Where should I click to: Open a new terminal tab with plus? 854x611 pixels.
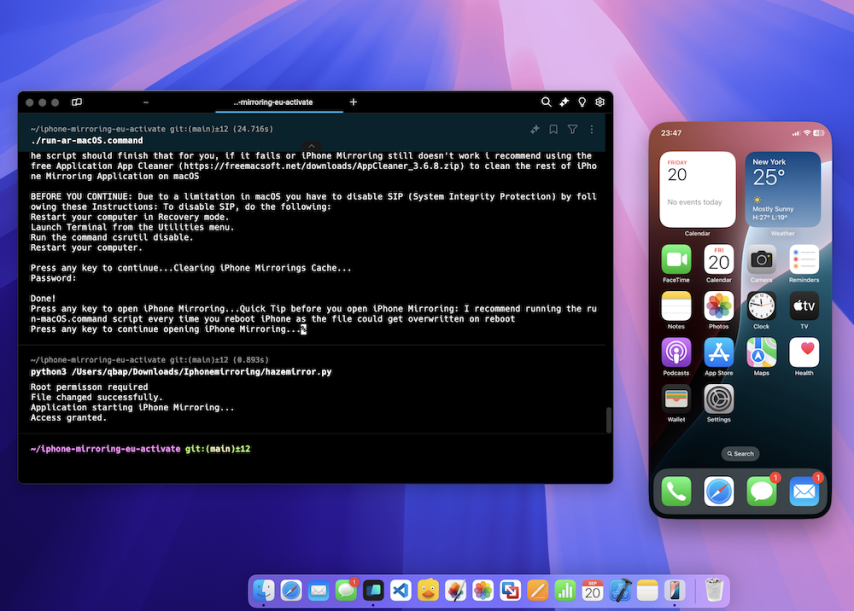pyautogui.click(x=353, y=102)
